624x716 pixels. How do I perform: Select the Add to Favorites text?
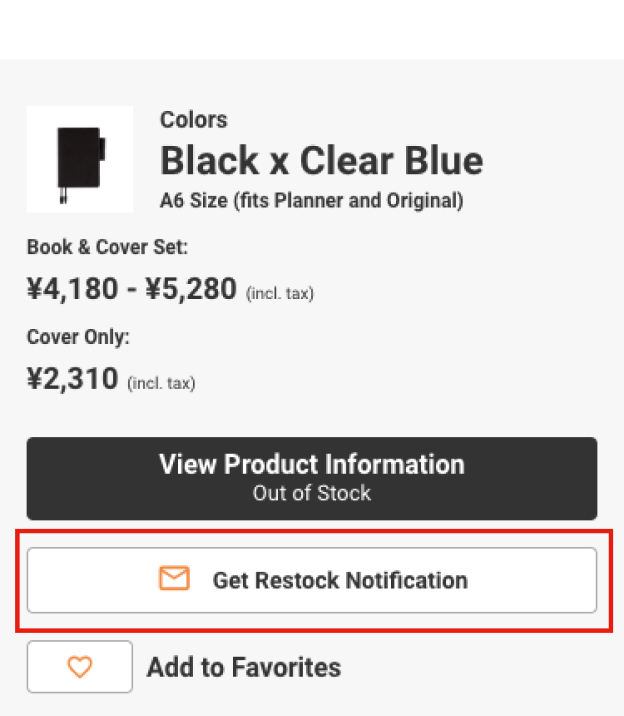coord(244,668)
